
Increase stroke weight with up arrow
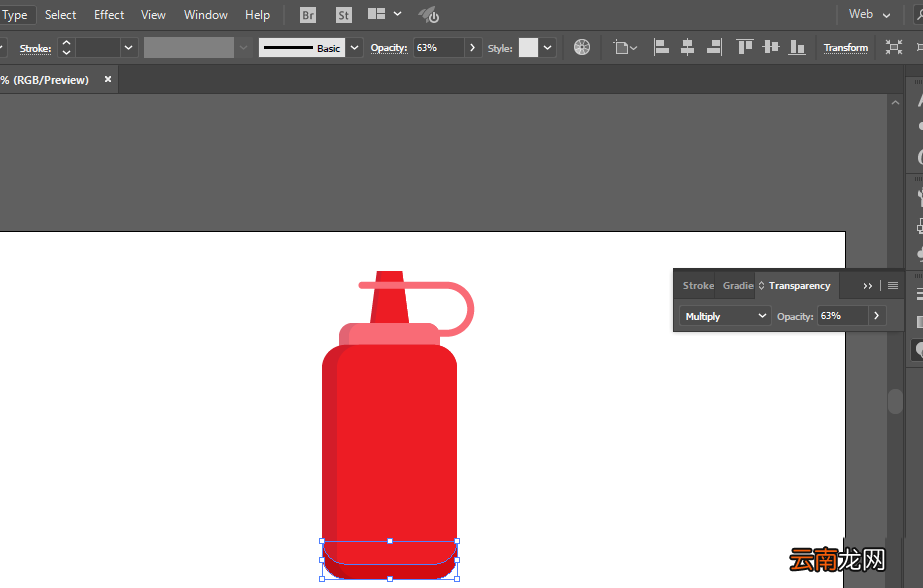tap(67, 43)
